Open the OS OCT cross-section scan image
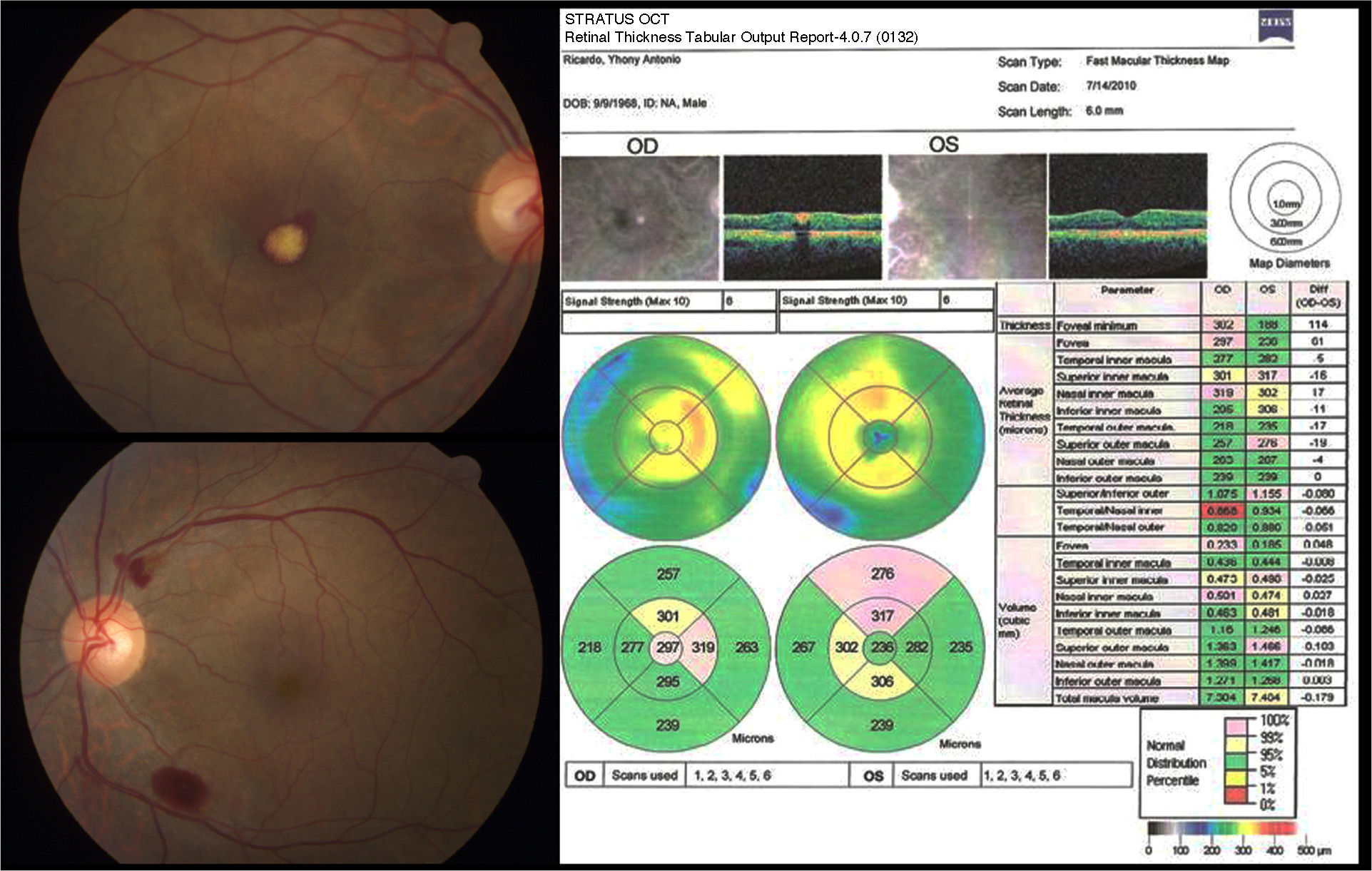The image size is (1372, 871). [x=1128, y=217]
